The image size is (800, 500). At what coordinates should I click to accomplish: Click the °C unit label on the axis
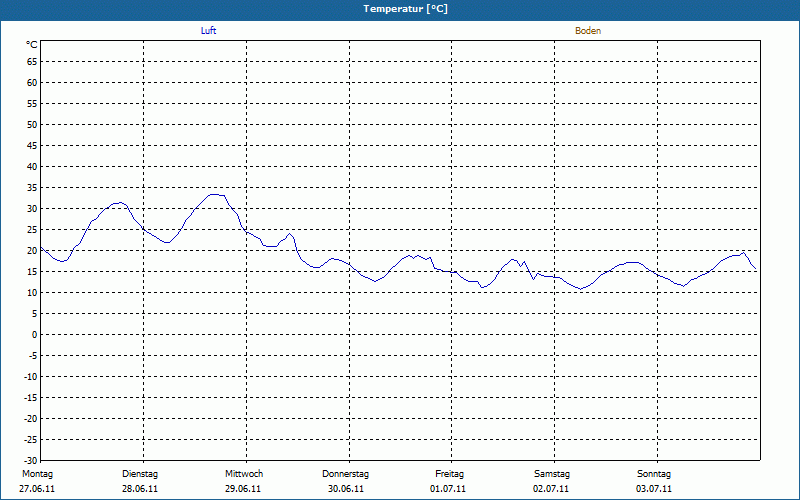click(32, 45)
